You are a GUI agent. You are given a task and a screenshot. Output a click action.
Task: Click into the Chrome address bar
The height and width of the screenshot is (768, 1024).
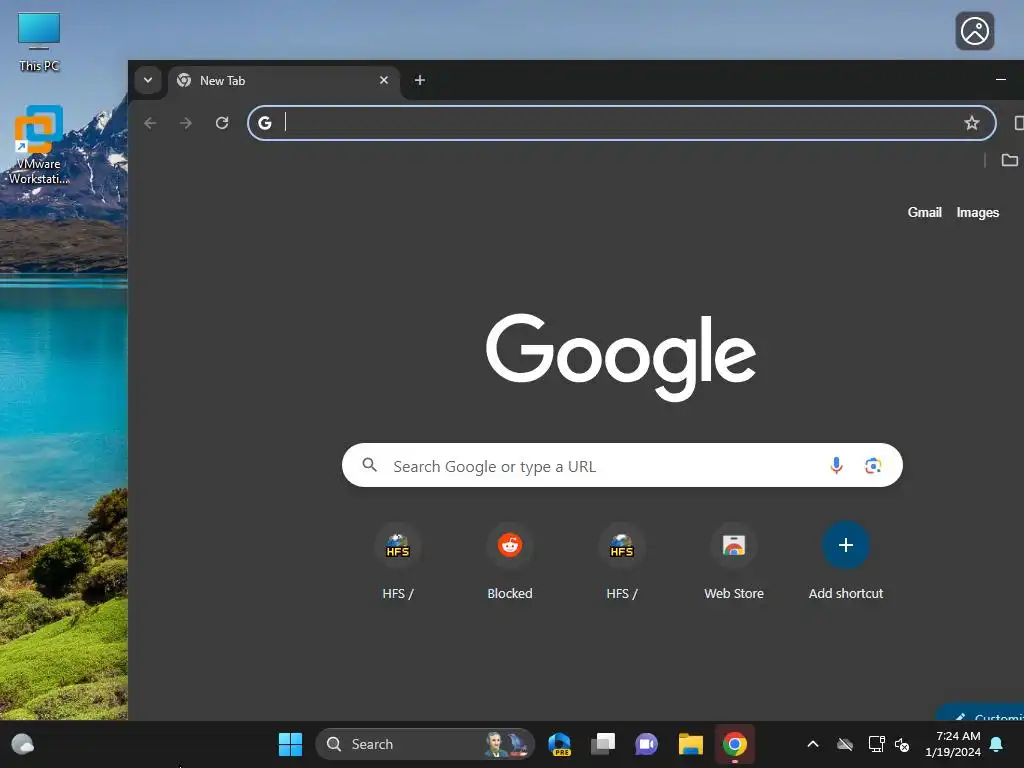(622, 123)
